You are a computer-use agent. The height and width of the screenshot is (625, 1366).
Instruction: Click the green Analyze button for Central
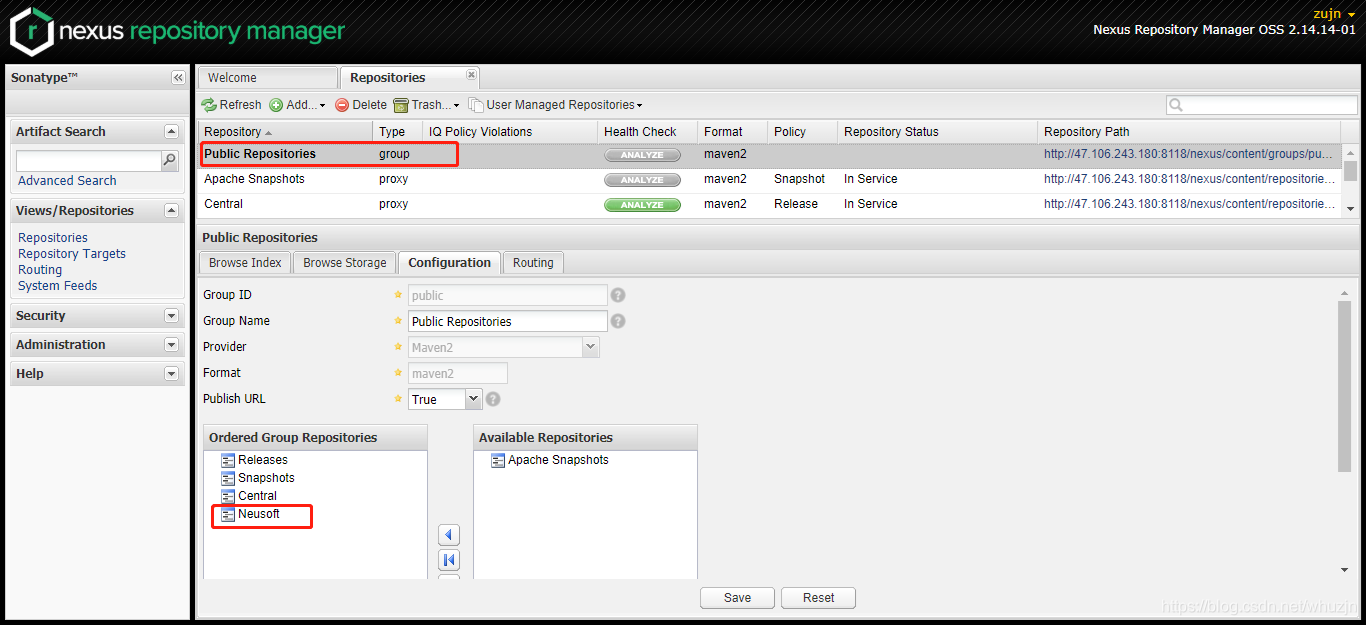pyautogui.click(x=642, y=205)
